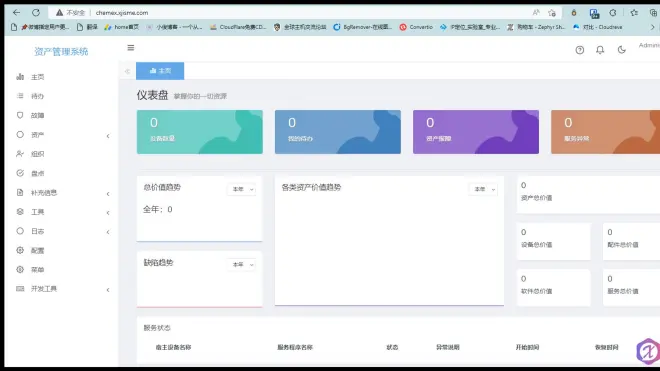Expand the 日志 sidebar submenu arrow
660x371 pixels.
click(x=108, y=232)
